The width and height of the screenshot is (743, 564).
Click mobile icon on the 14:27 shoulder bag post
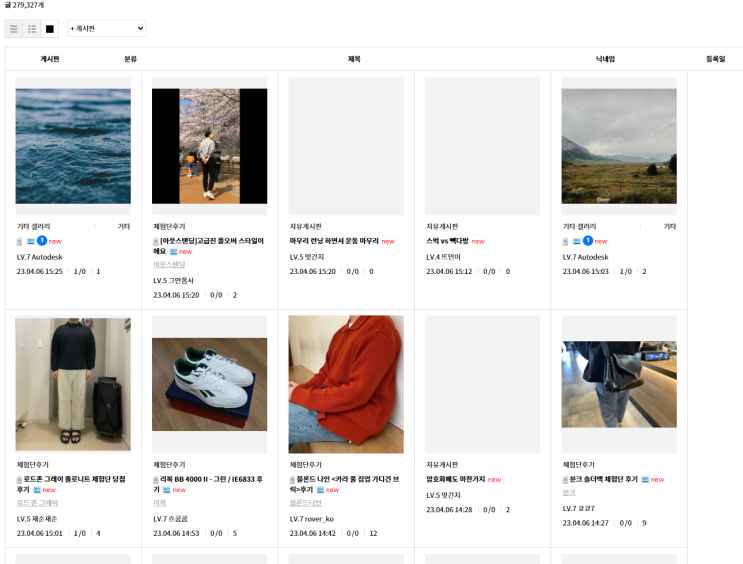(x=565, y=480)
